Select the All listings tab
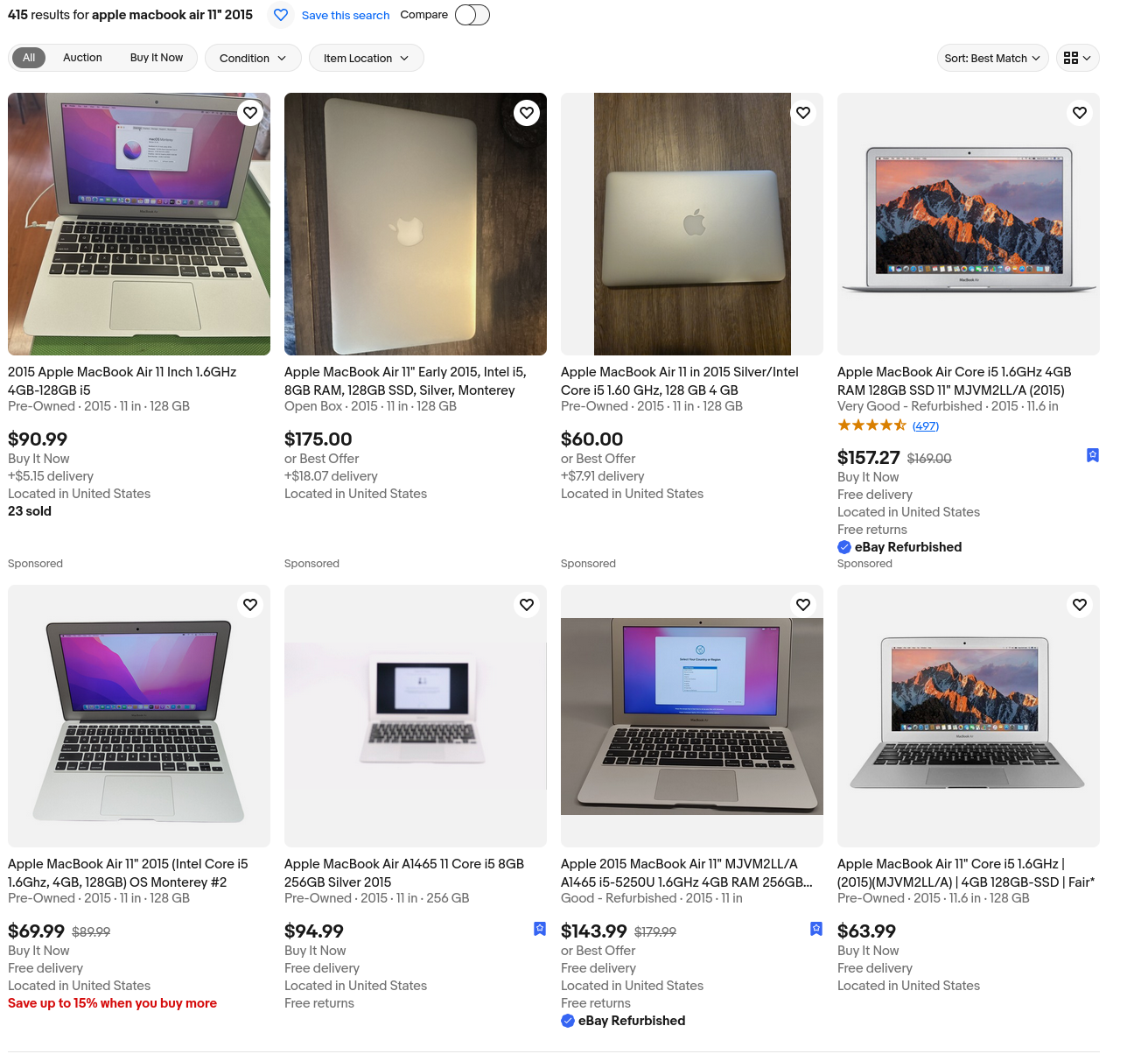Image resolution: width=1148 pixels, height=1054 pixels. tap(29, 58)
